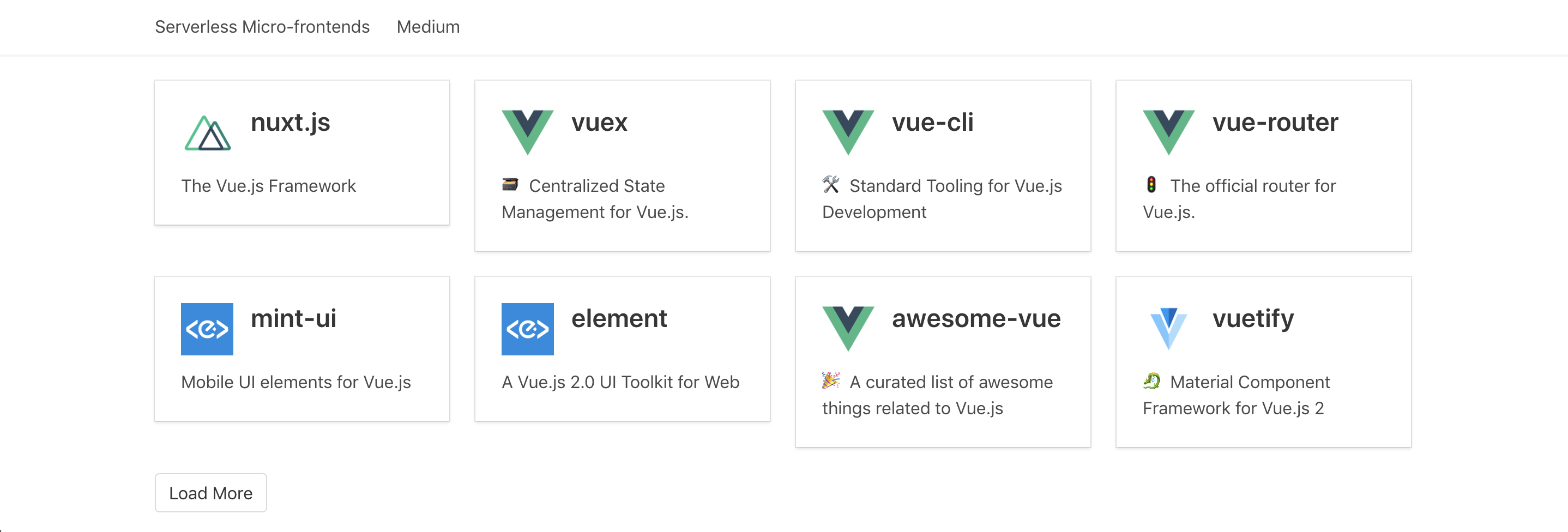This screenshot has width=1568, height=532.
Task: Click the blue Vuetify logo icon
Action: pos(1168,328)
